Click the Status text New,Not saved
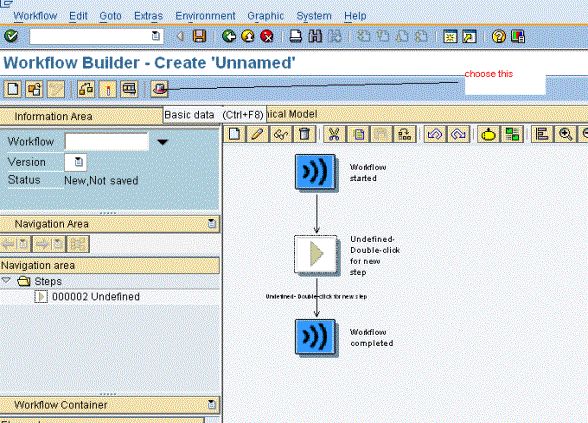The height and width of the screenshot is (423, 588). pos(101,181)
